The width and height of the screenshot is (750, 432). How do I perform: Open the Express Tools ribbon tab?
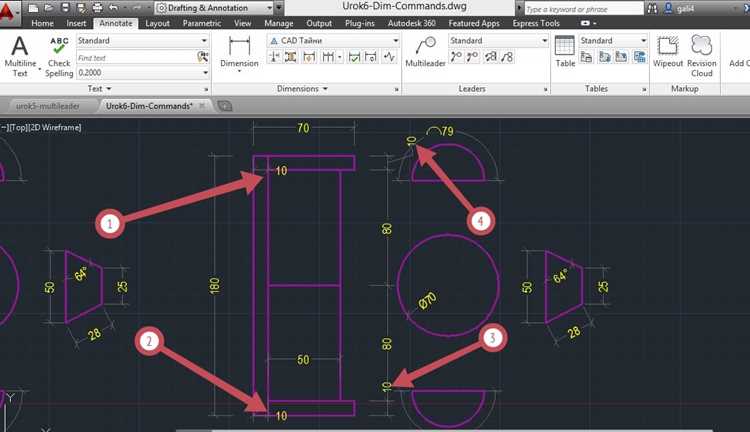(536, 23)
